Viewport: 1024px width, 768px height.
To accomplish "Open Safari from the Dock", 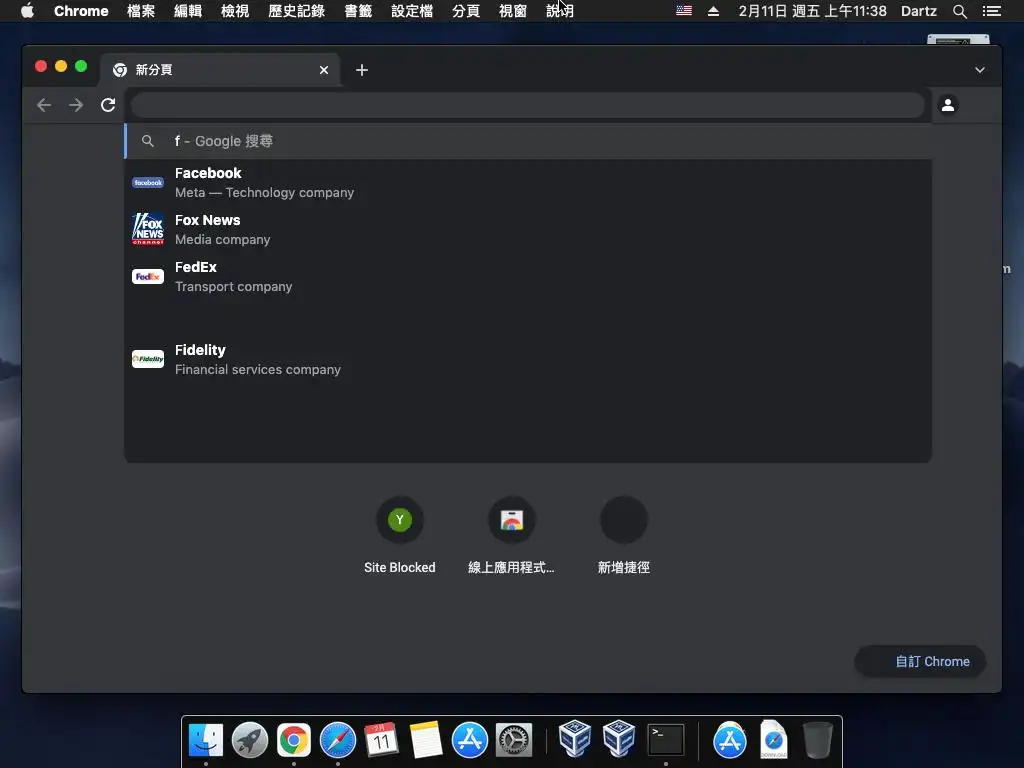I will pyautogui.click(x=338, y=741).
